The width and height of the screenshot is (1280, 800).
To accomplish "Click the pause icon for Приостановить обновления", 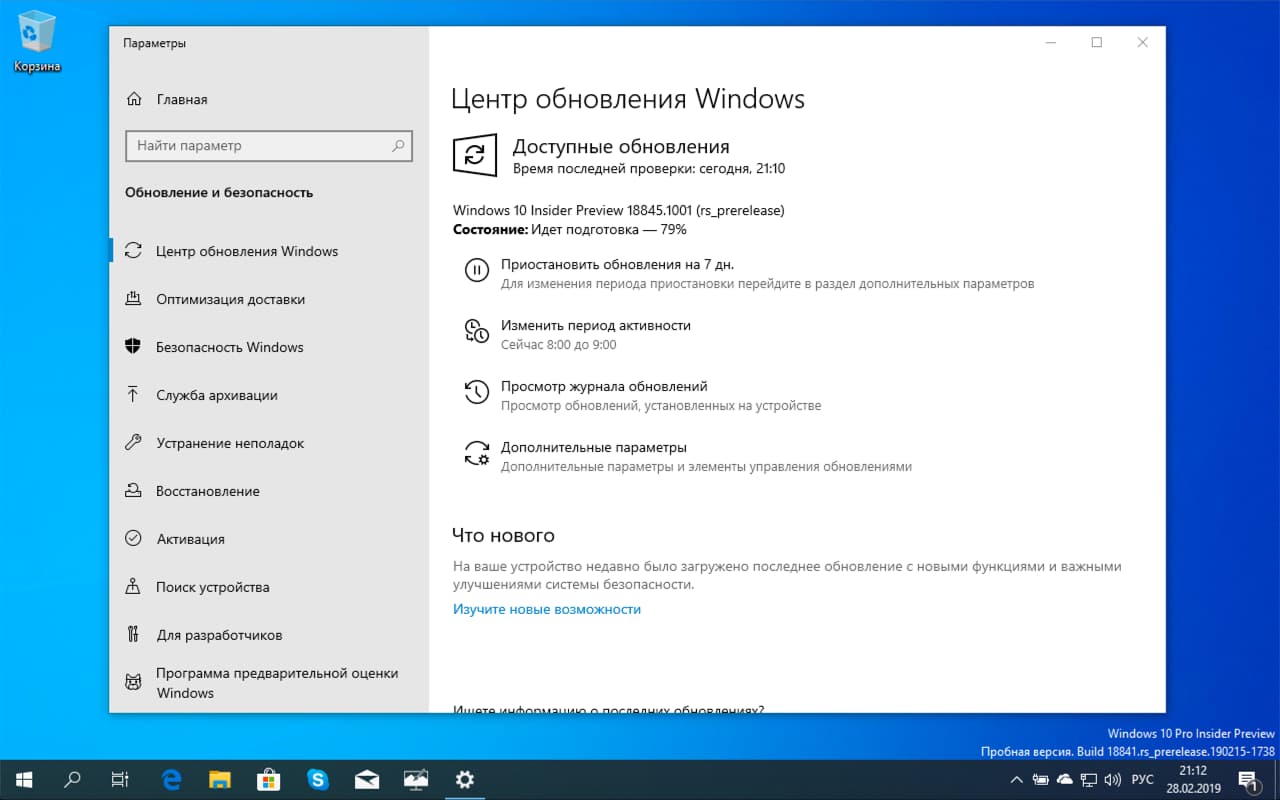I will pyautogui.click(x=476, y=271).
